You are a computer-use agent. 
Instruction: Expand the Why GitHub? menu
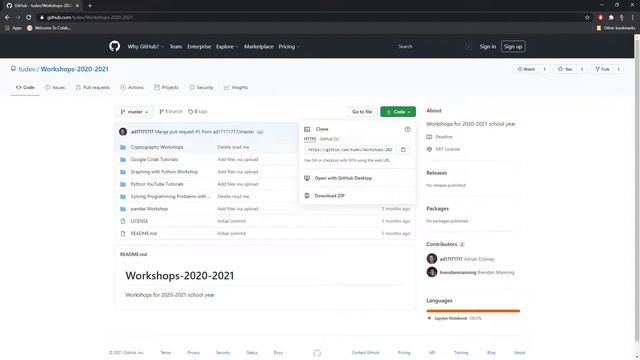(145, 47)
